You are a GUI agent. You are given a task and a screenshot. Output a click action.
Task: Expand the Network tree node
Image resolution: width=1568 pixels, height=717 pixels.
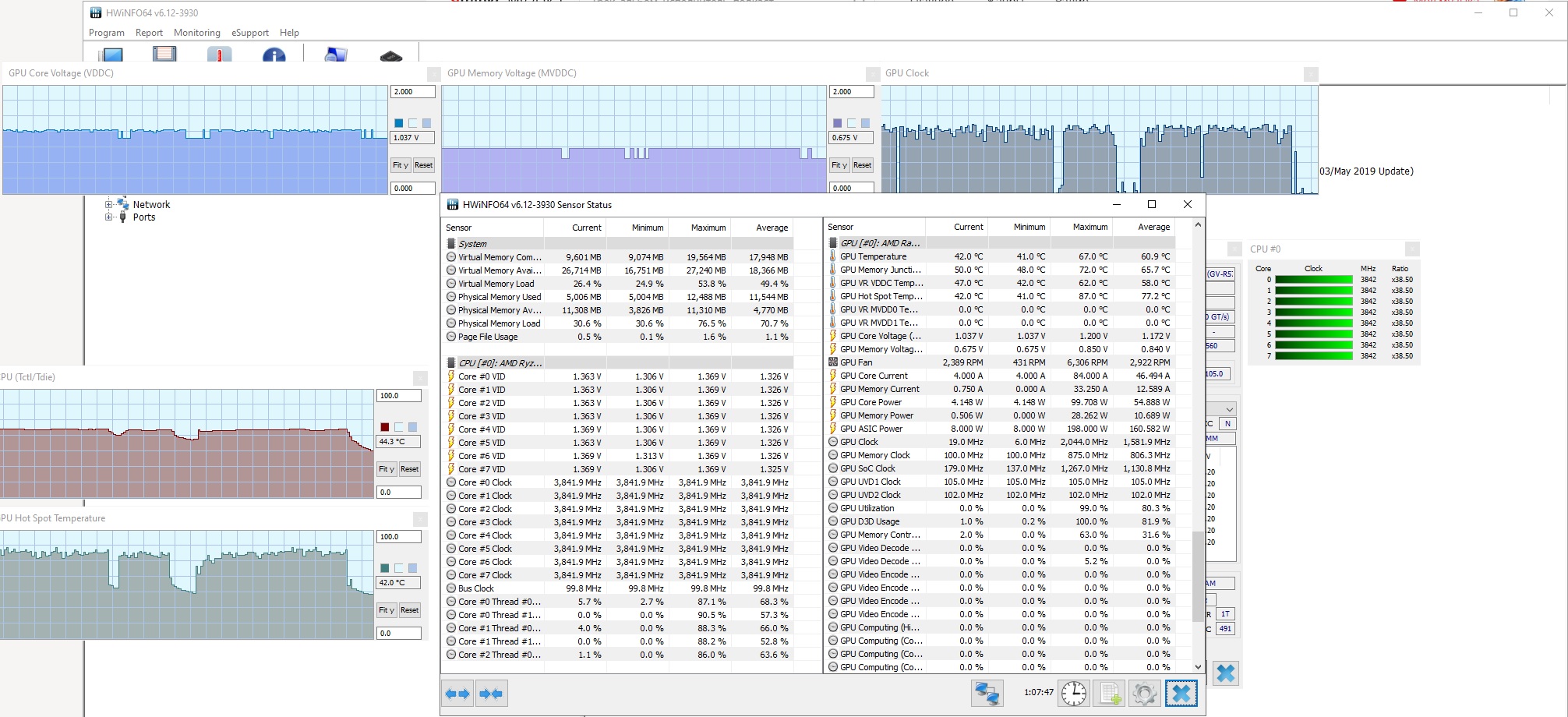tap(109, 204)
